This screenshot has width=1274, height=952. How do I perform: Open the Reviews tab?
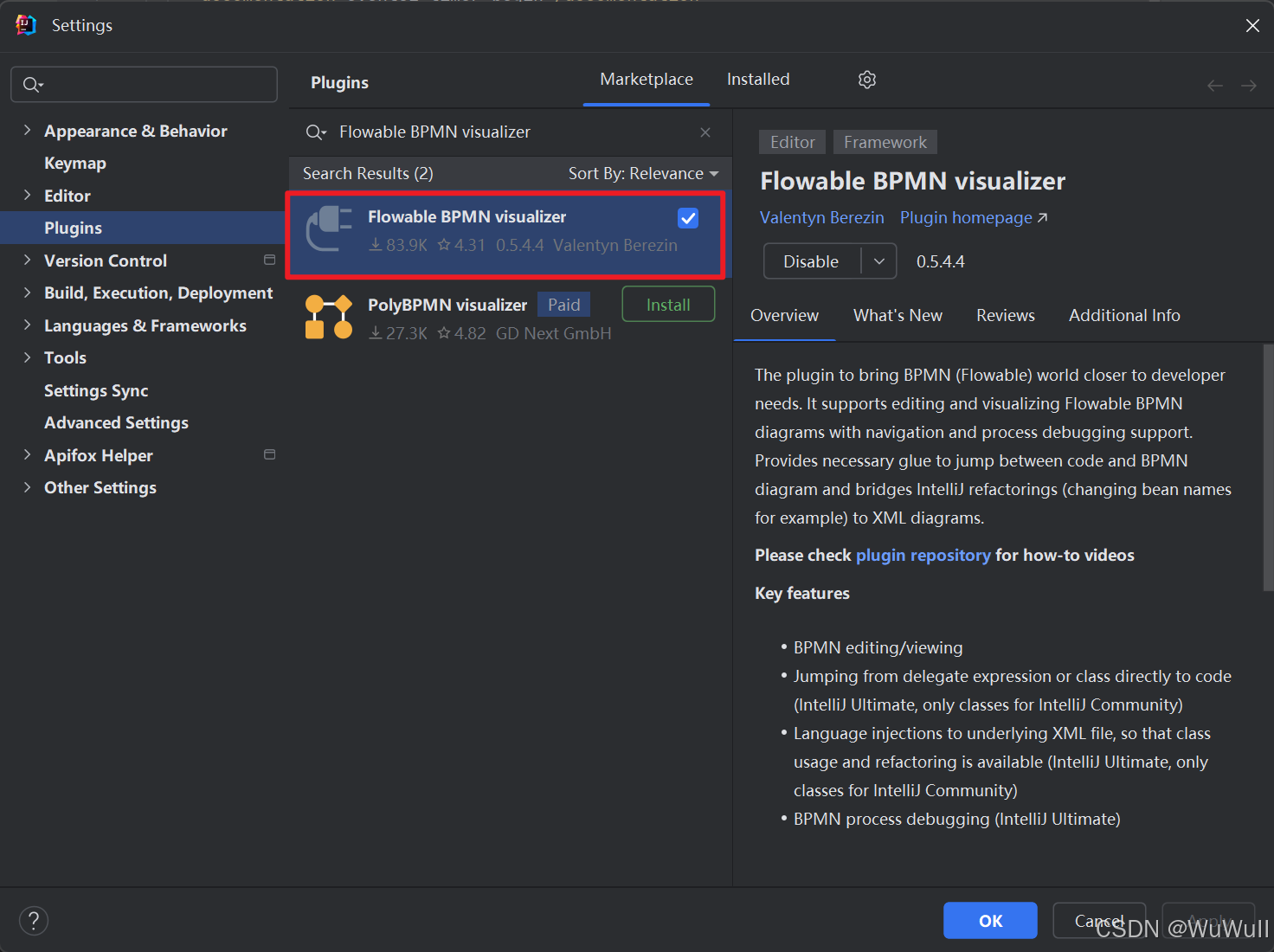coord(1006,316)
